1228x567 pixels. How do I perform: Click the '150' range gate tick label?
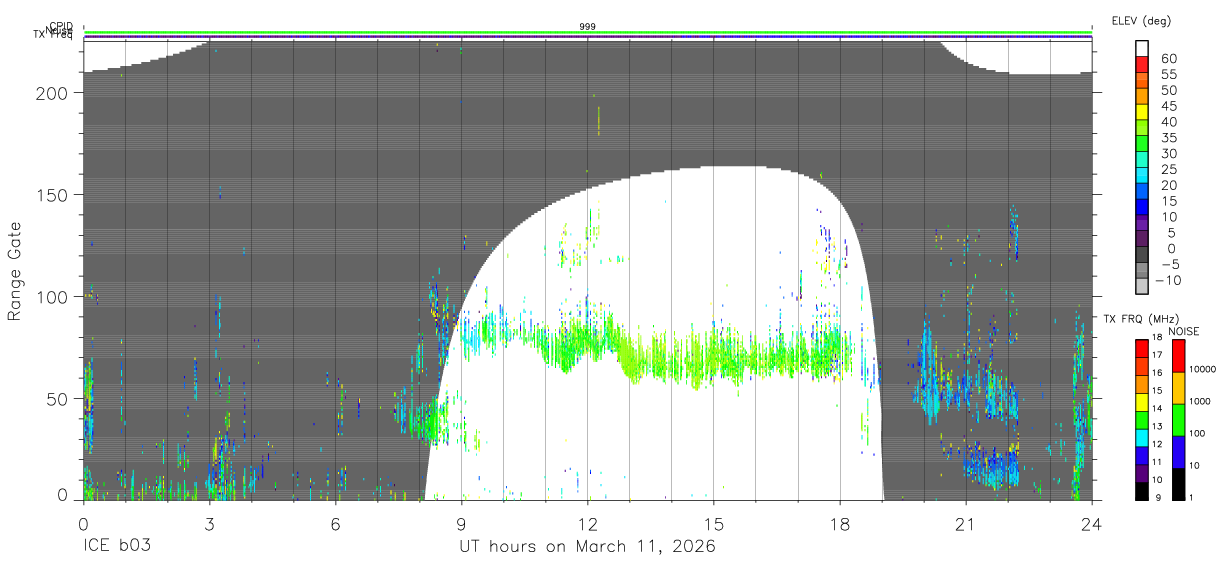coord(53,194)
